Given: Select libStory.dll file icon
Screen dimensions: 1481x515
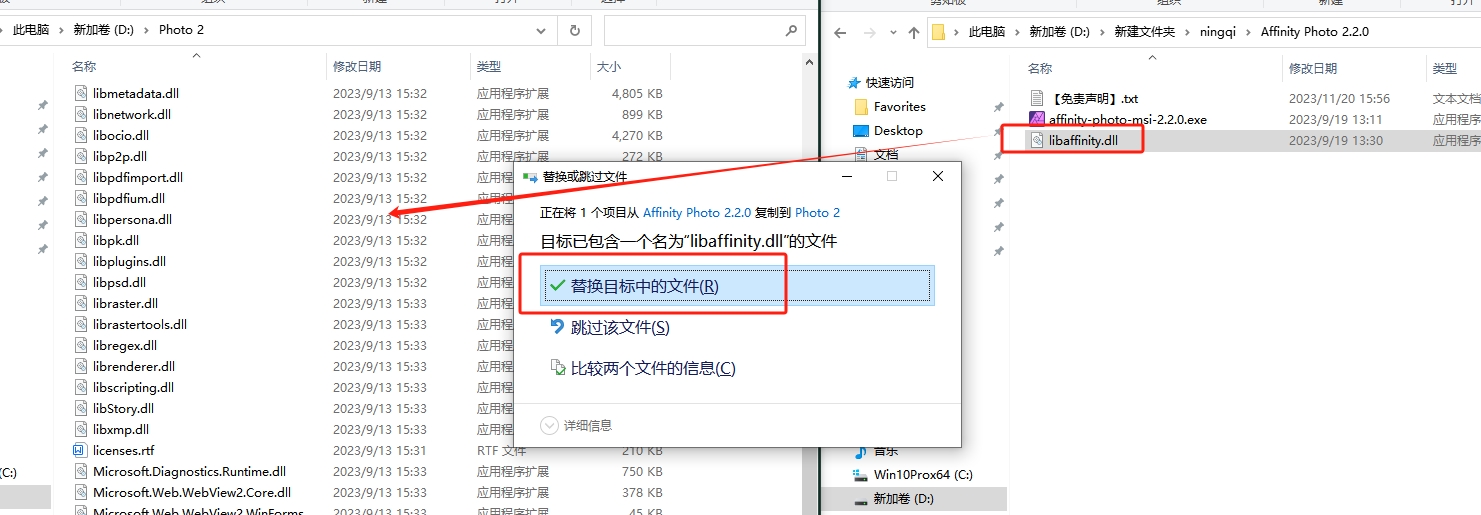Looking at the screenshot, I should point(81,408).
